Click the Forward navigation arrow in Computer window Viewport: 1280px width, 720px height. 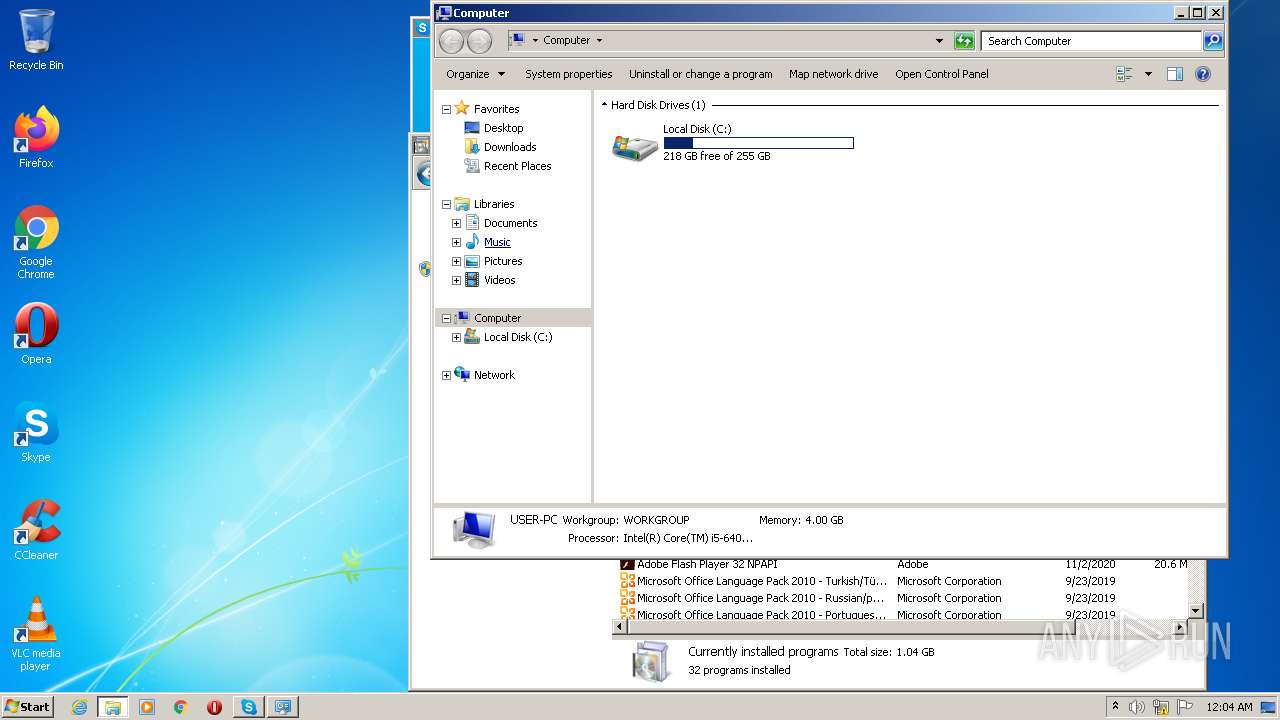tap(480, 41)
